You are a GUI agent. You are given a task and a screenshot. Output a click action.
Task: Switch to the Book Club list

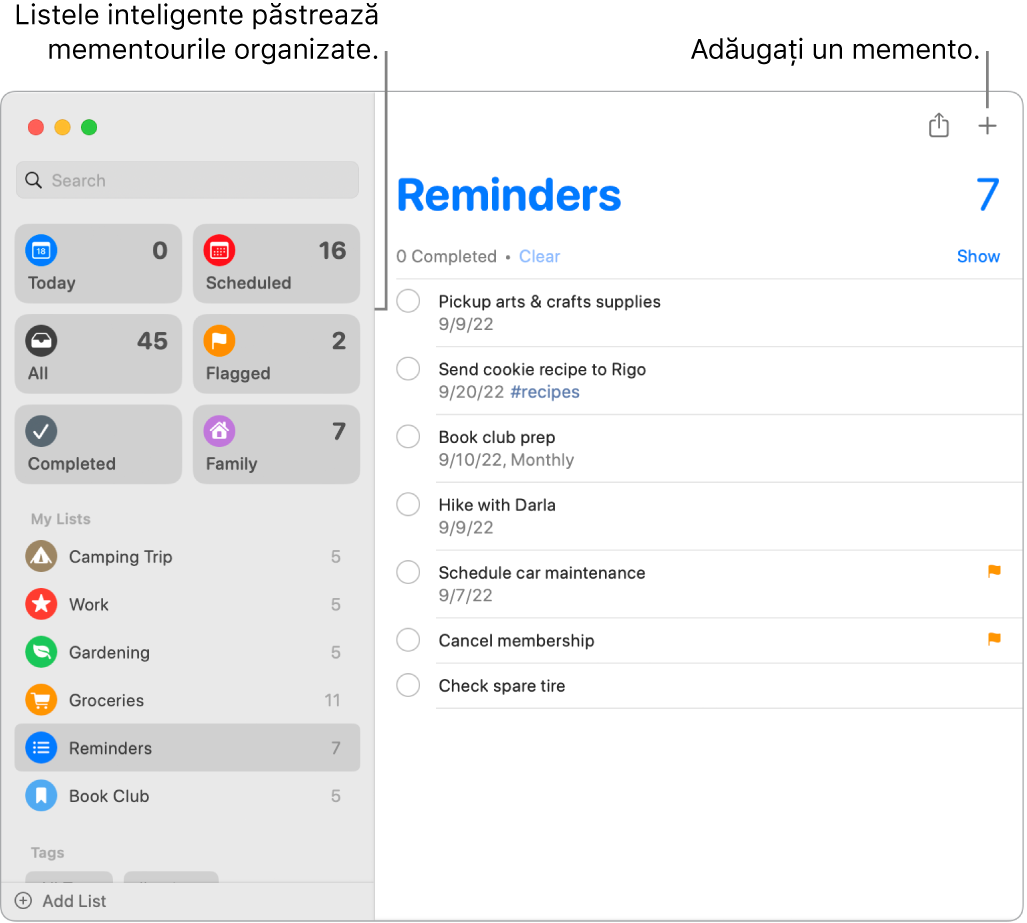pyautogui.click(x=108, y=796)
